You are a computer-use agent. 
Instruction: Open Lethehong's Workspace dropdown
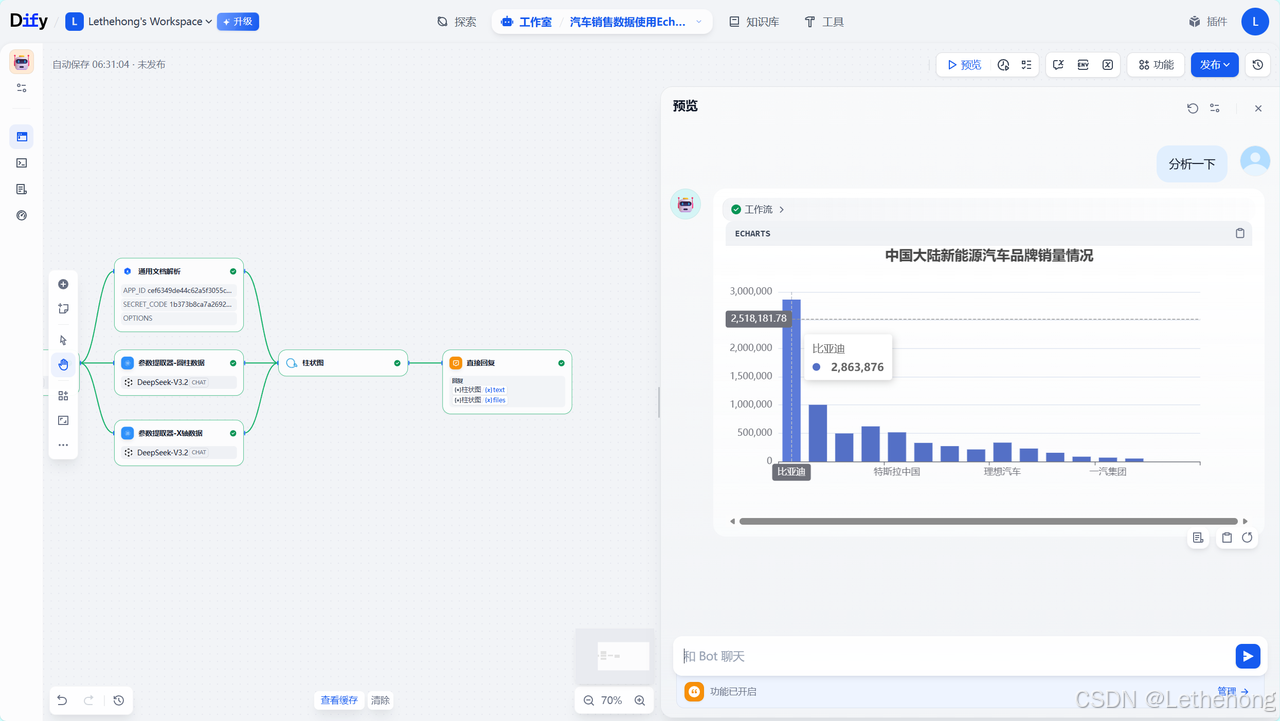point(138,21)
